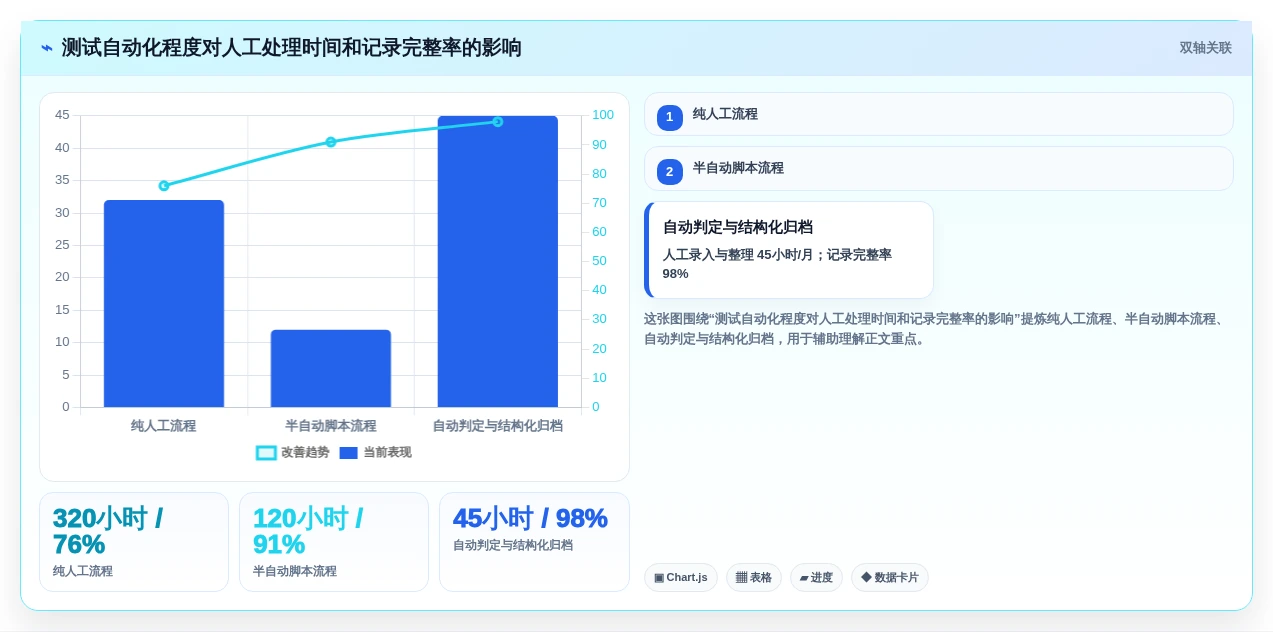The image size is (1273, 632).
Task: Toggle 当前表现 legend entry
Action: pos(375,453)
